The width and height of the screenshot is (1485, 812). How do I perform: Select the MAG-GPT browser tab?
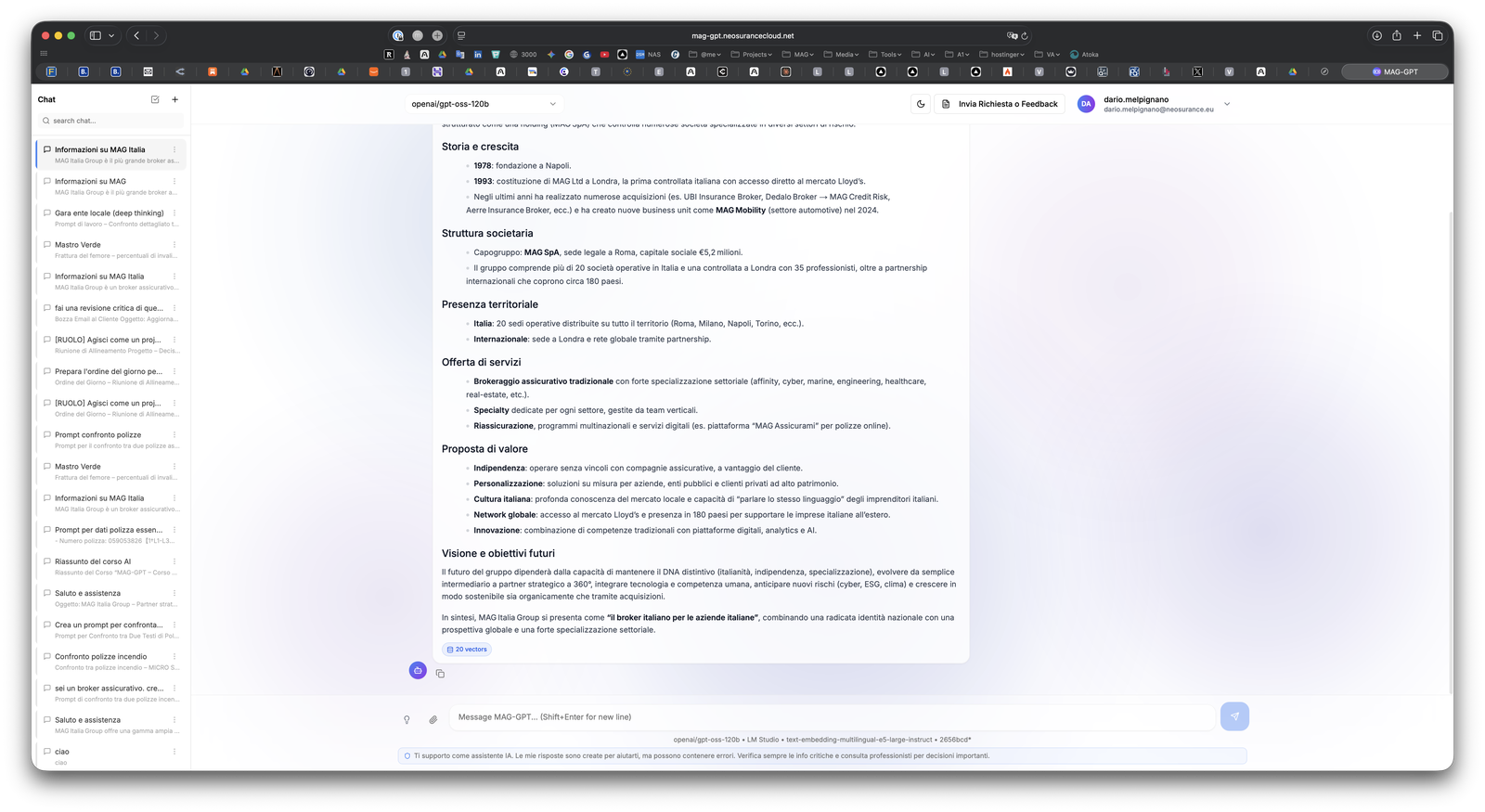click(1394, 71)
